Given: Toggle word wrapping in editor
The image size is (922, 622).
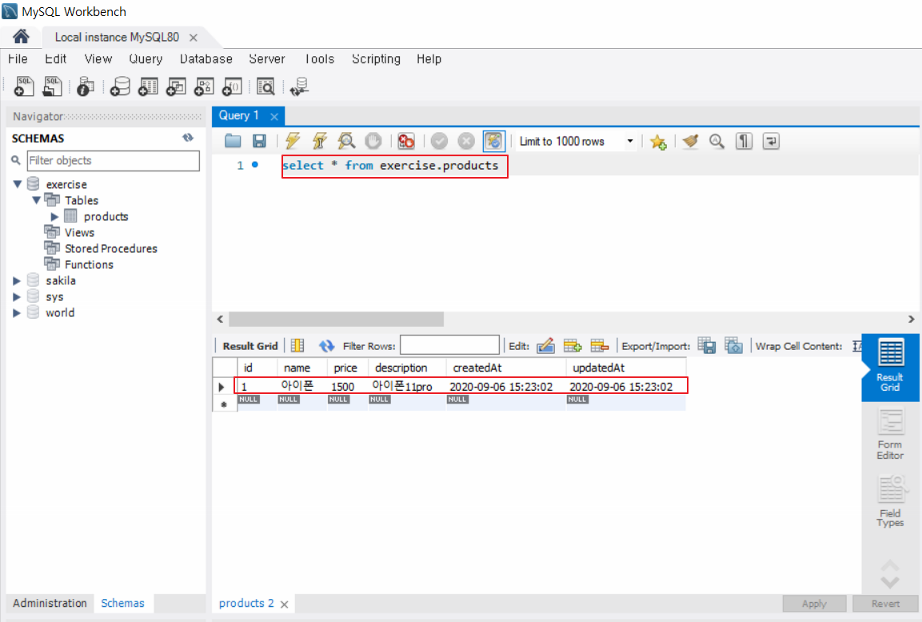Looking at the screenshot, I should click(x=771, y=141).
